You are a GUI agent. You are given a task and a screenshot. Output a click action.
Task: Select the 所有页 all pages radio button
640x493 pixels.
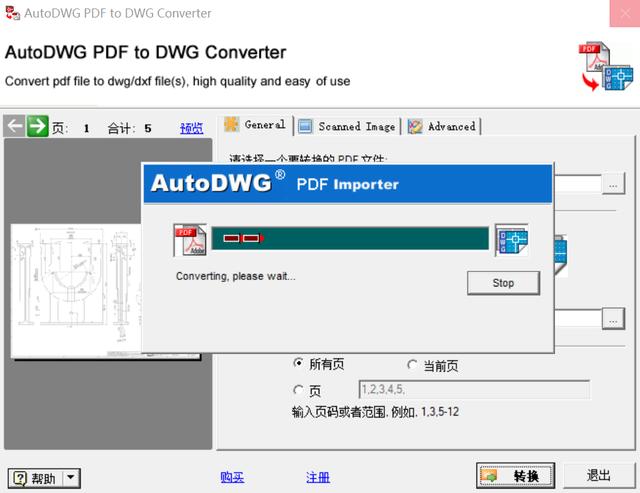[x=298, y=363]
